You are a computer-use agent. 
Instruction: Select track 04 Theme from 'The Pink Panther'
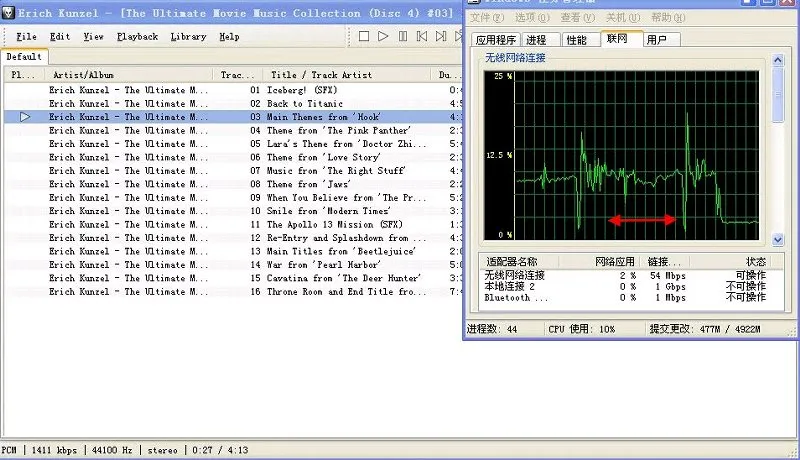(x=234, y=131)
